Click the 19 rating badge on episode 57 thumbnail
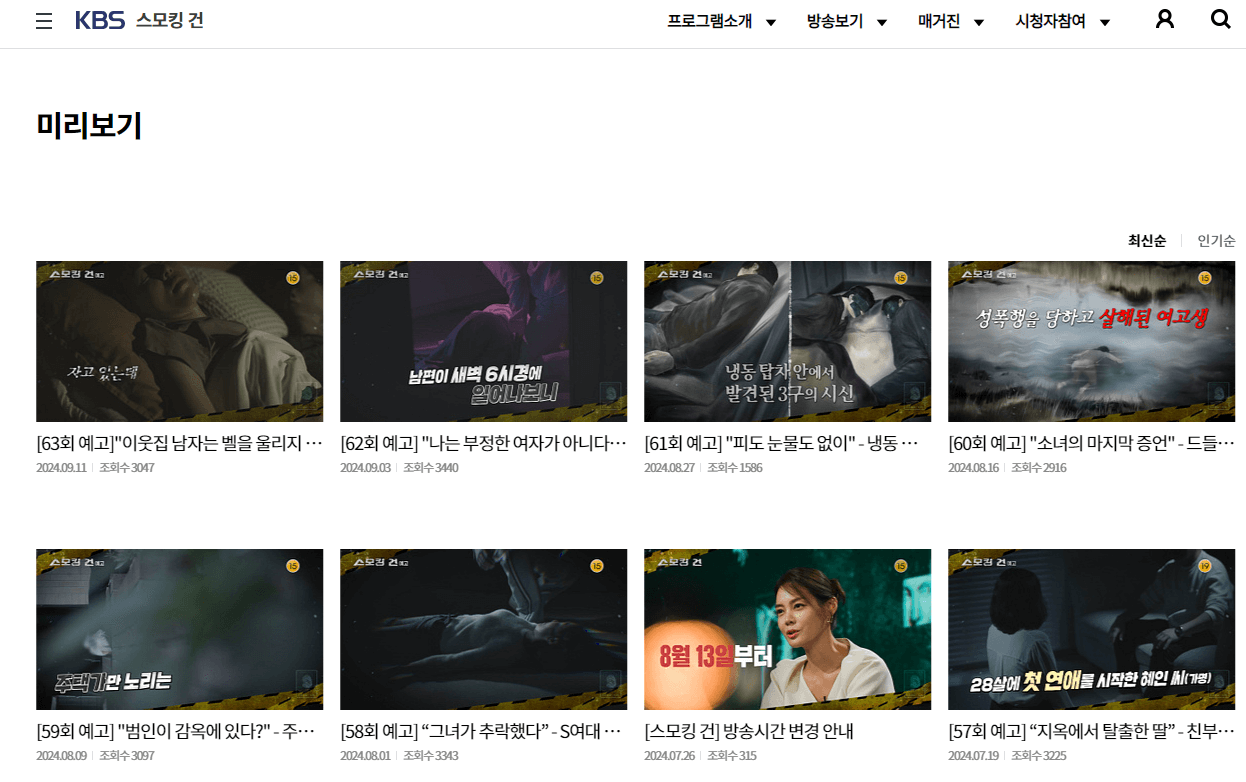Screen dimensions: 1246x782 click(x=1205, y=566)
